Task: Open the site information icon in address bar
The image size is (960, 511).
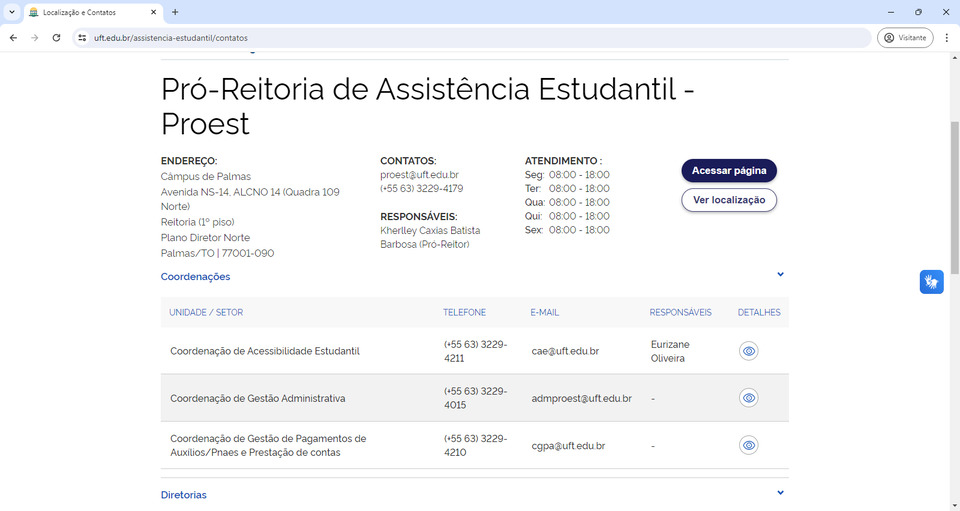Action: pos(83,38)
